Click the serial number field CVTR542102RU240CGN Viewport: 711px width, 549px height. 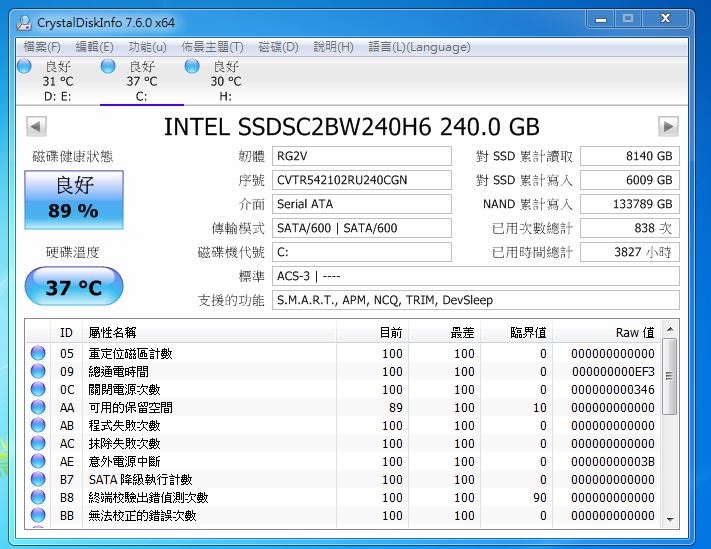coord(362,180)
